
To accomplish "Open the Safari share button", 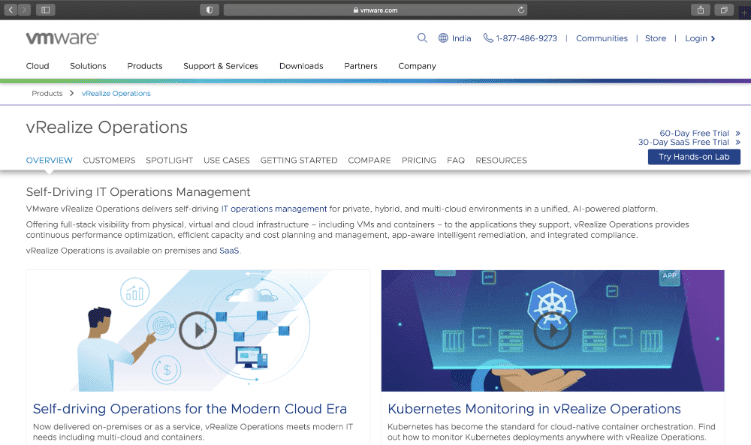I will click(701, 10).
